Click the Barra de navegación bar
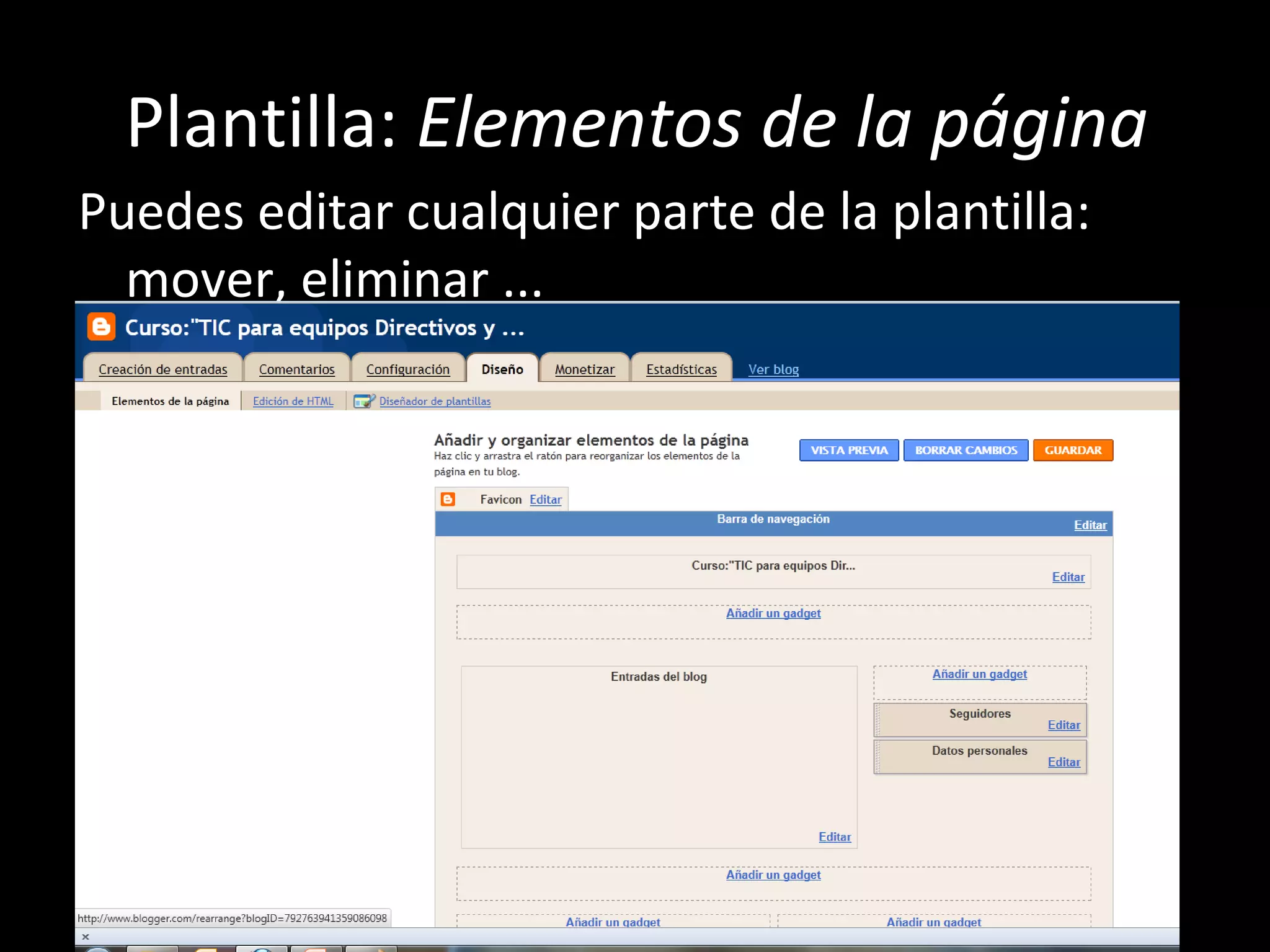Screen dimensions: 1270x952 coord(773,524)
